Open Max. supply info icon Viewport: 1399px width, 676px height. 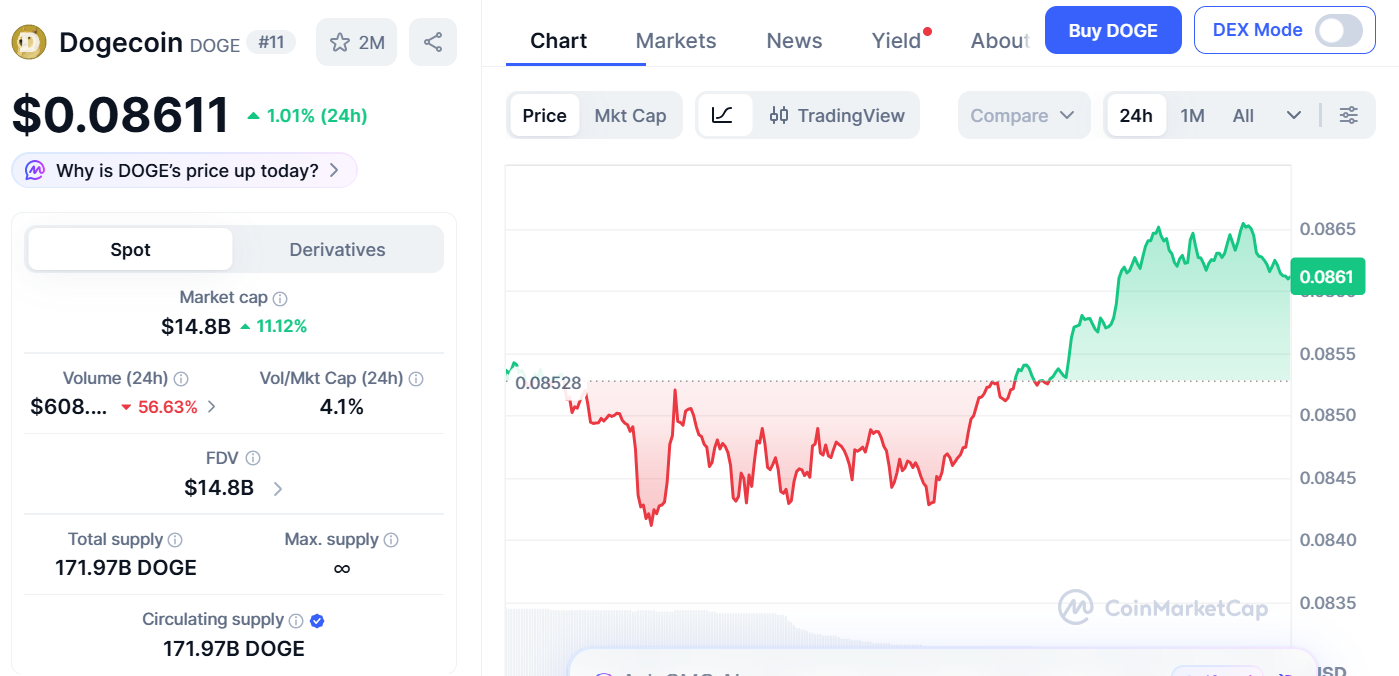[391, 540]
